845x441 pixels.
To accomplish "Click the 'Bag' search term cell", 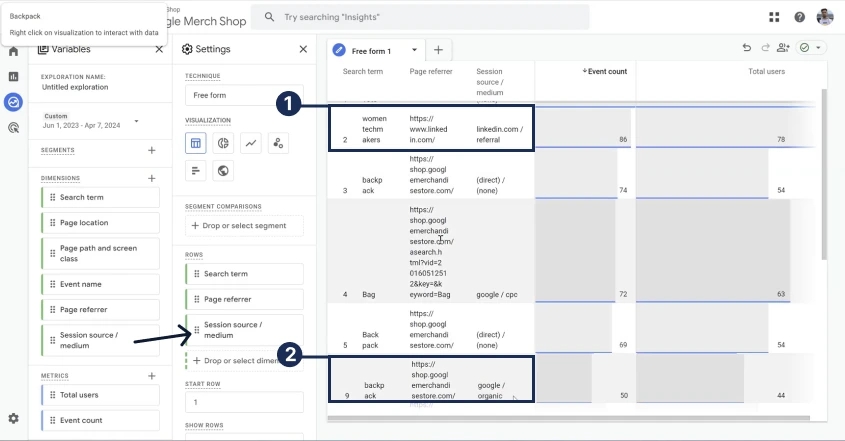I will tap(369, 294).
